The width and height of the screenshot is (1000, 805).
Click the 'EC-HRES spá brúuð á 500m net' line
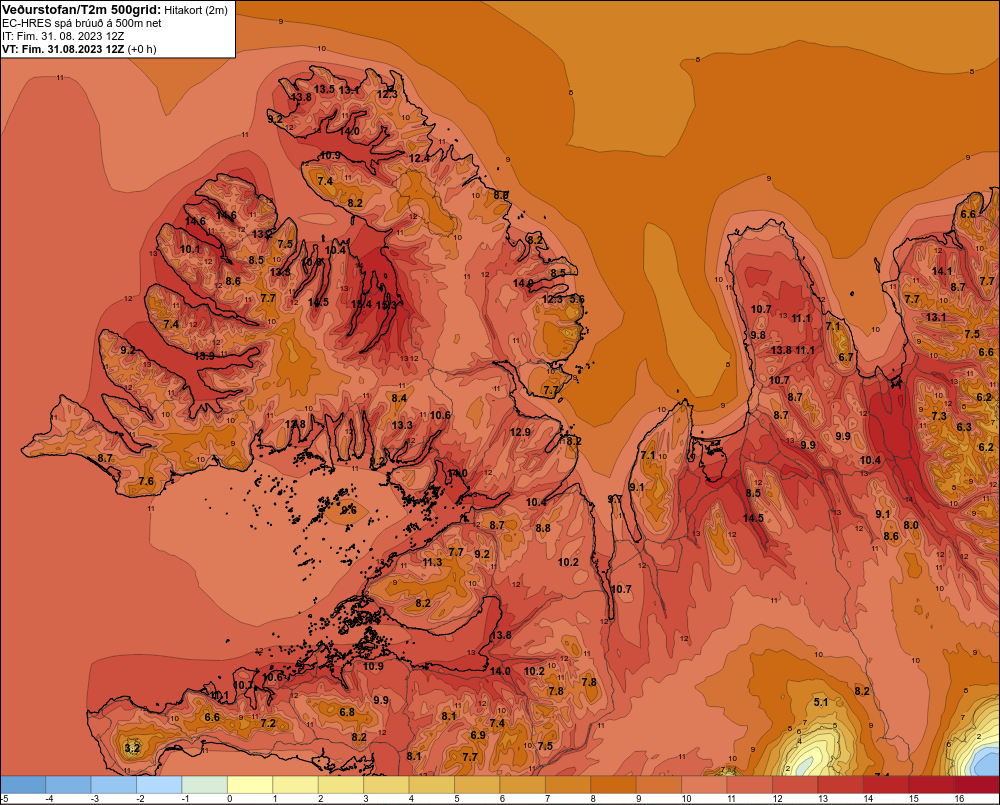82,24
